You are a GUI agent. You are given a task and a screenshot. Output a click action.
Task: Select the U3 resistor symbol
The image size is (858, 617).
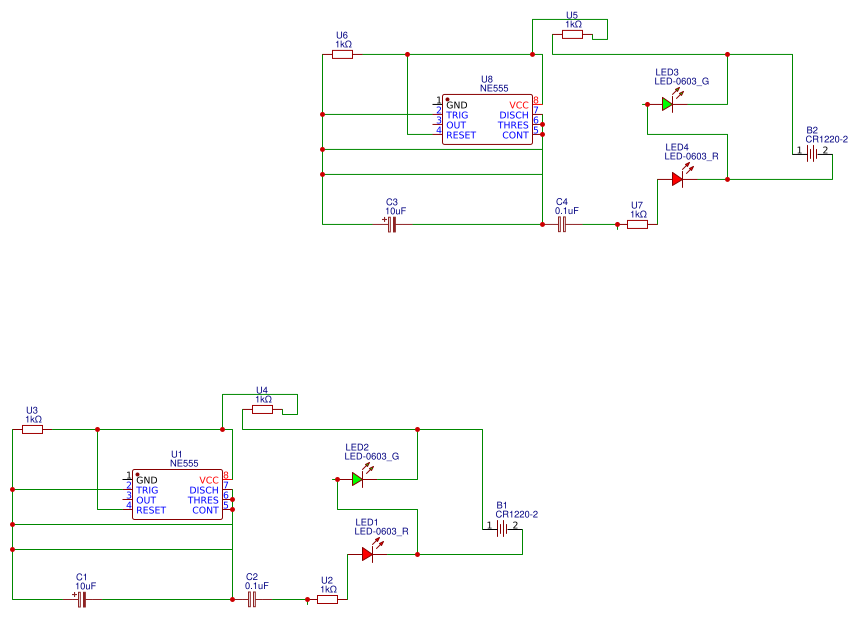click(x=32, y=430)
